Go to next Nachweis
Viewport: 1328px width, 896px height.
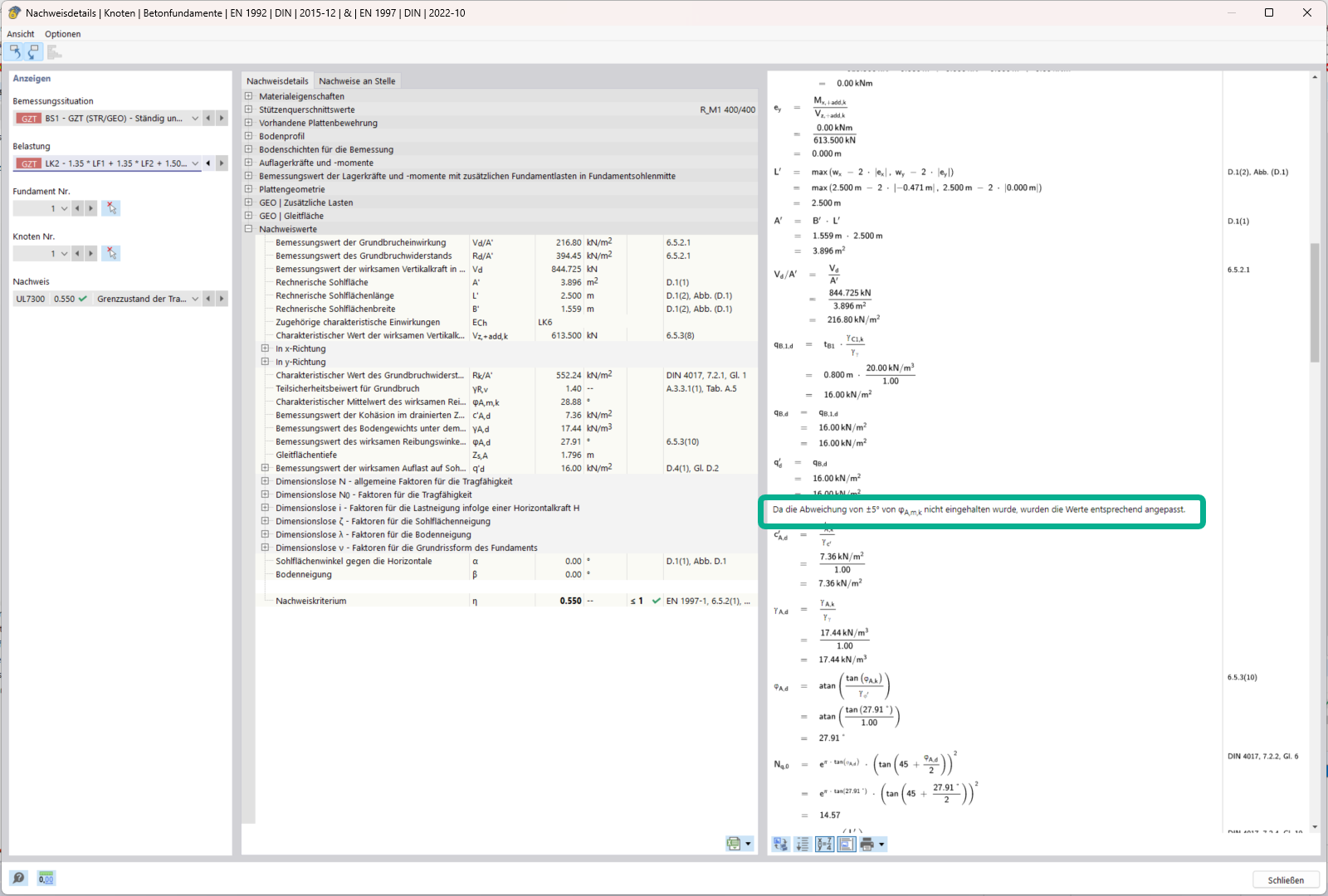[x=222, y=299]
